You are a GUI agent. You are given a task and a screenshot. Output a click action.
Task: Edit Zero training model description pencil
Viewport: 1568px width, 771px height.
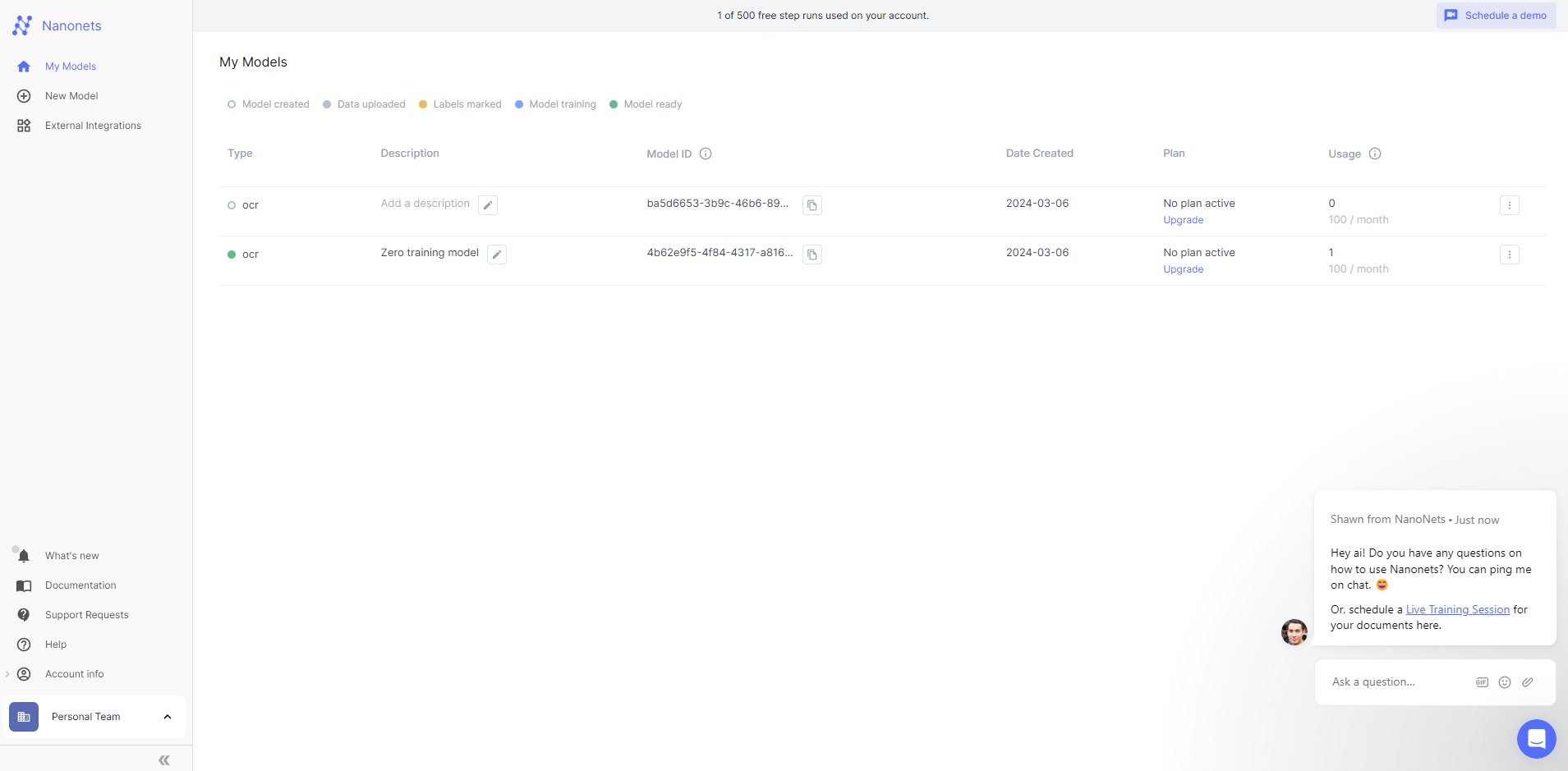point(497,255)
